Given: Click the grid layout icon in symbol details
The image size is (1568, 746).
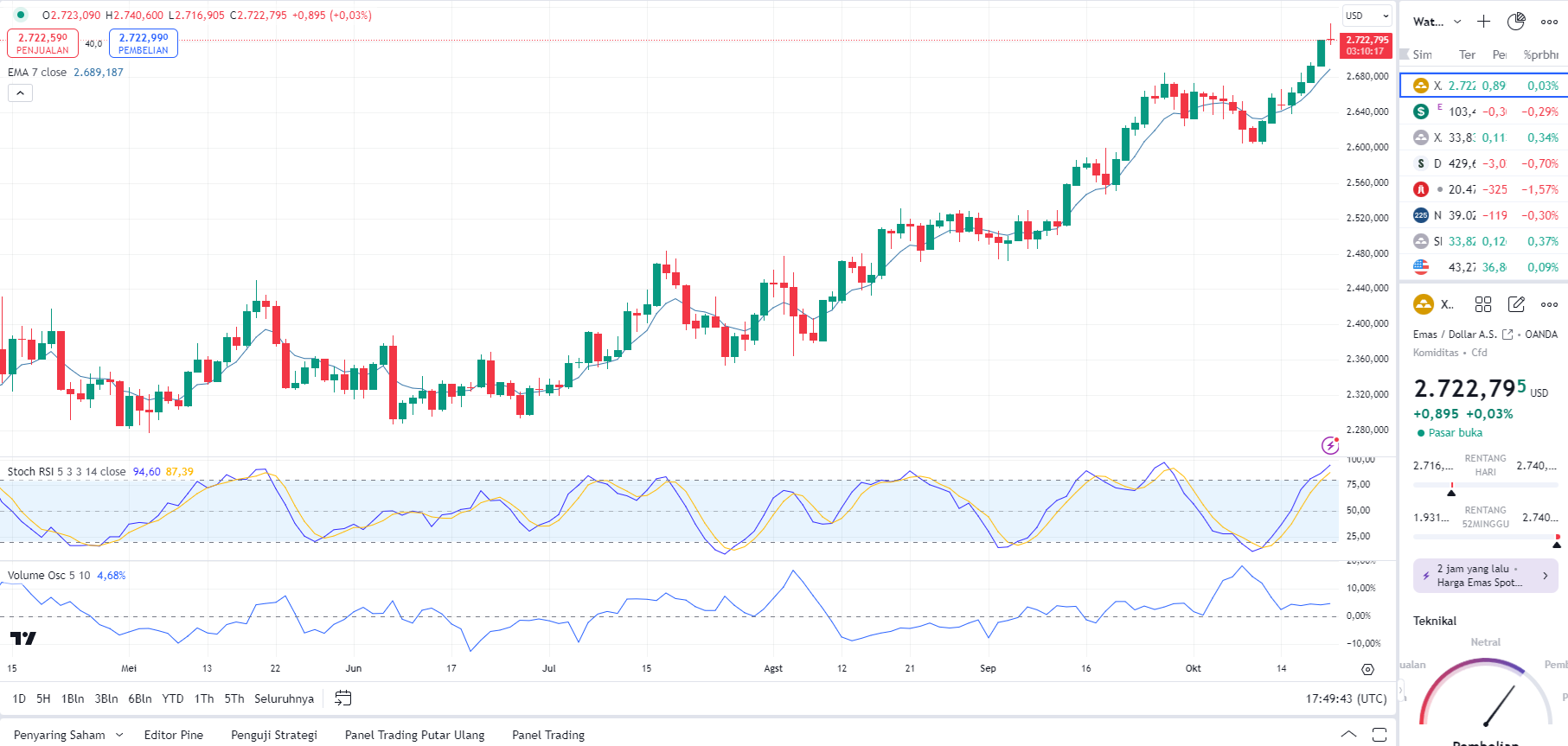Looking at the screenshot, I should 1483,304.
